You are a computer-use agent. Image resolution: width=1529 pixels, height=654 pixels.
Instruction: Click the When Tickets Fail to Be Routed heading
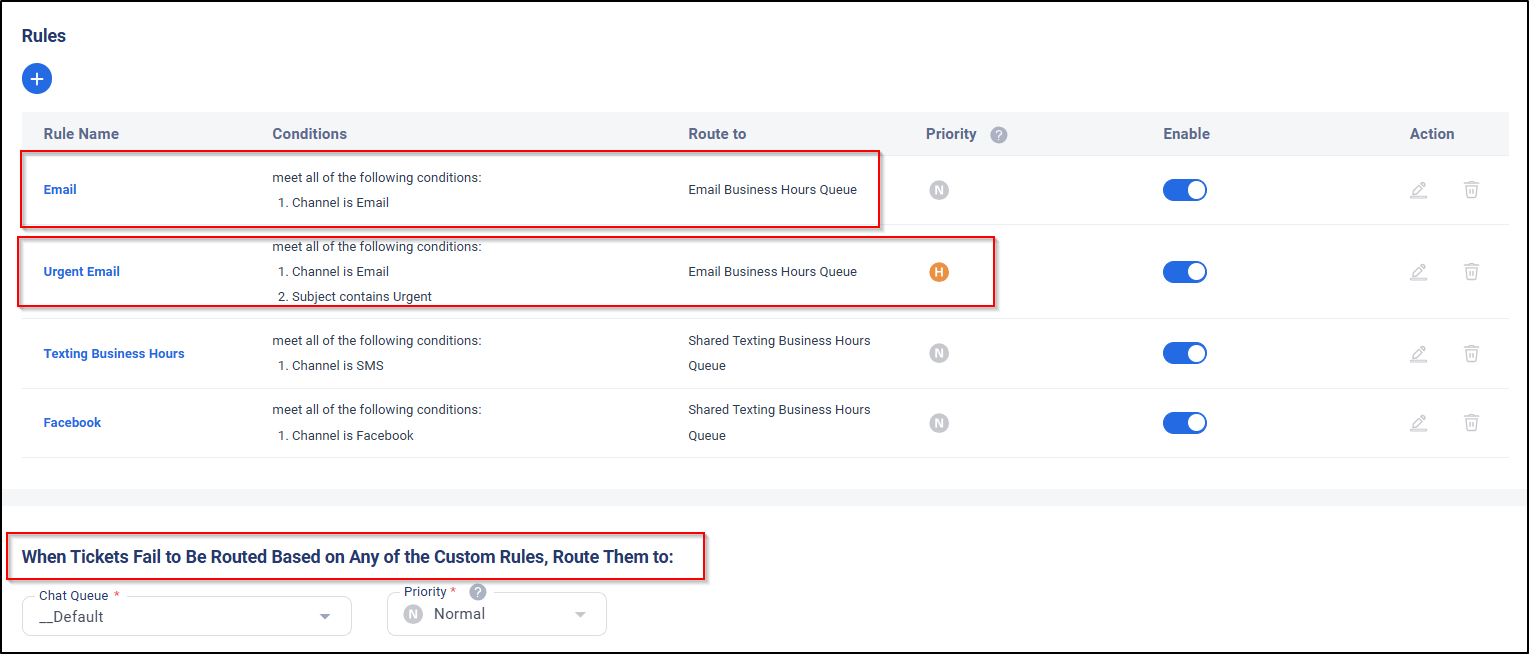tap(348, 557)
